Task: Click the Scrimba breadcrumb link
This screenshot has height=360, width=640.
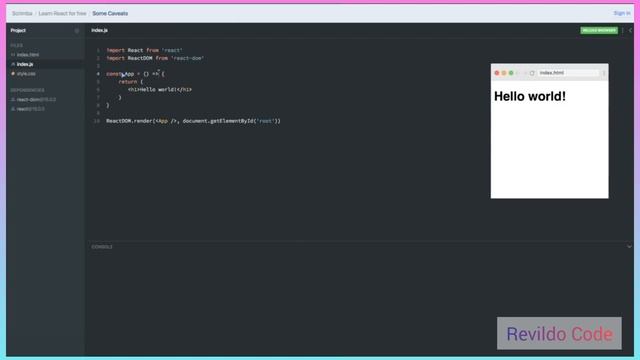Action: tap(22, 13)
